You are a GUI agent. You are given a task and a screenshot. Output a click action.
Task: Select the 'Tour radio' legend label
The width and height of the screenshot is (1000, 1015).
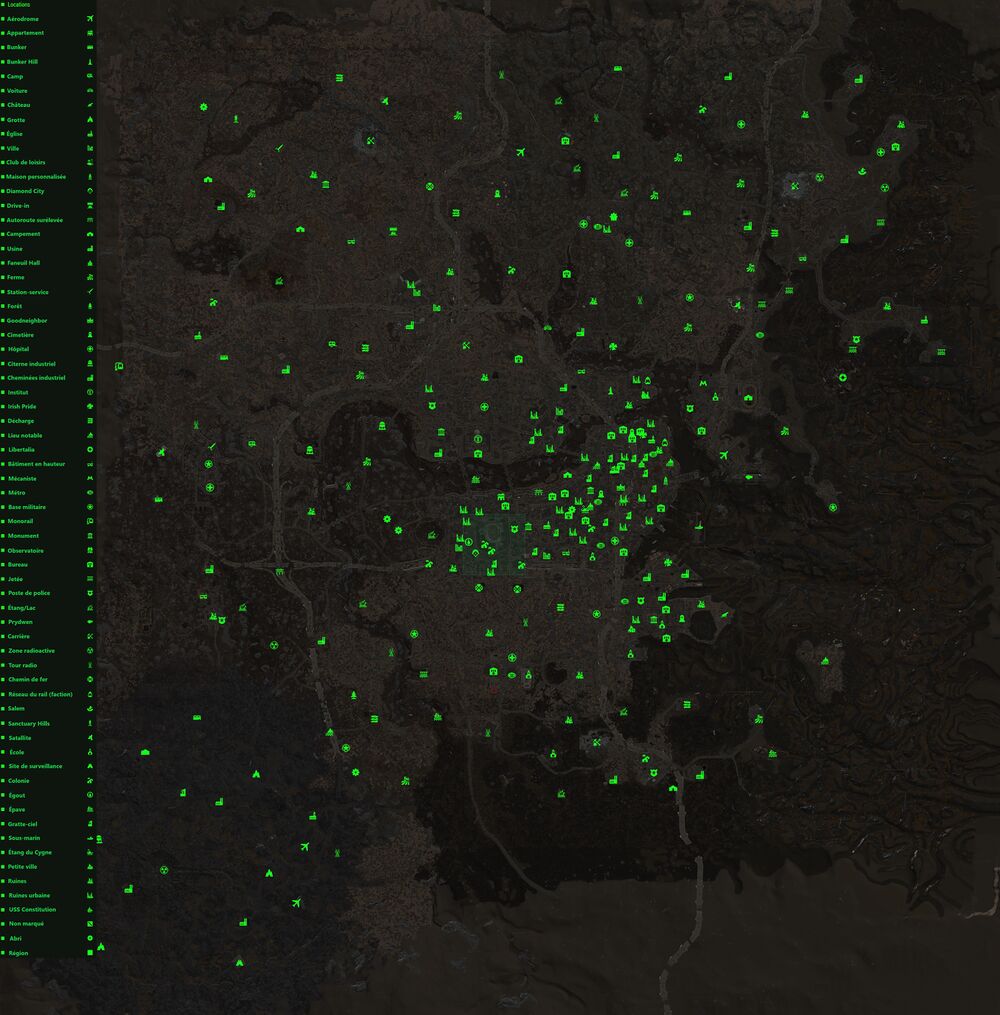(23, 665)
